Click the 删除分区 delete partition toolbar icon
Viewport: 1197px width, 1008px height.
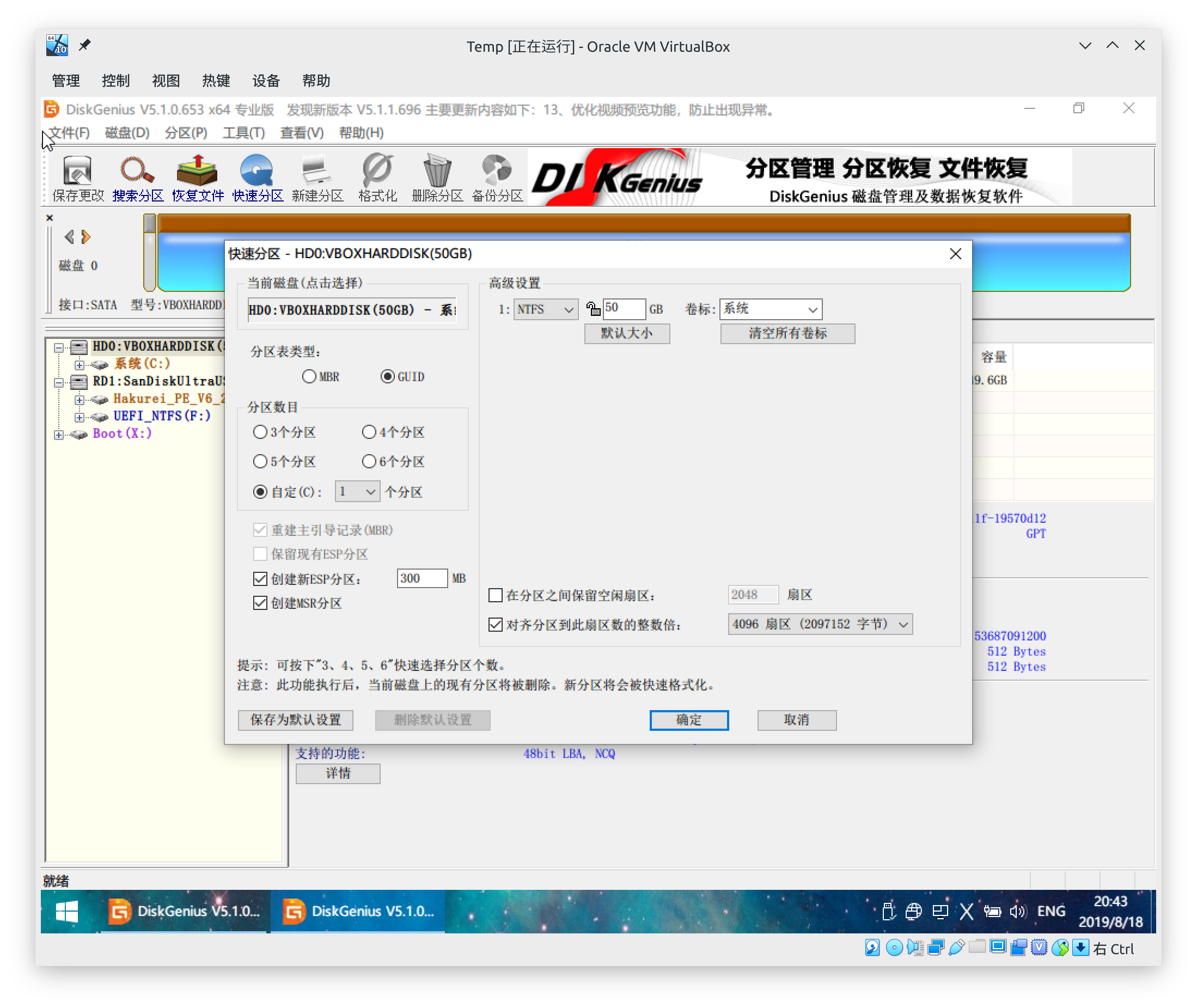click(437, 178)
